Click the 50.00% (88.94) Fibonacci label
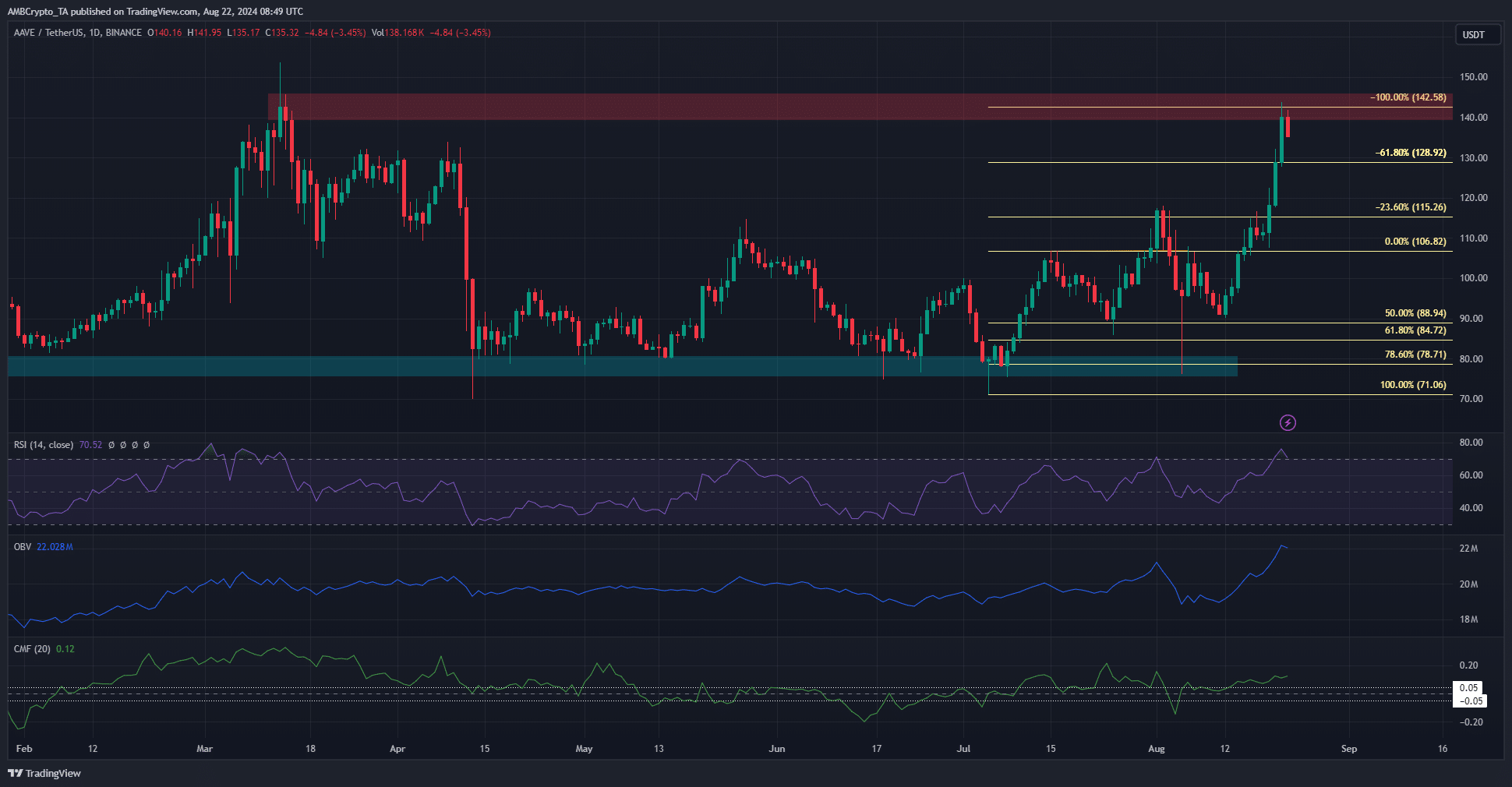Screen dimensions: 1512x787 1415,313
